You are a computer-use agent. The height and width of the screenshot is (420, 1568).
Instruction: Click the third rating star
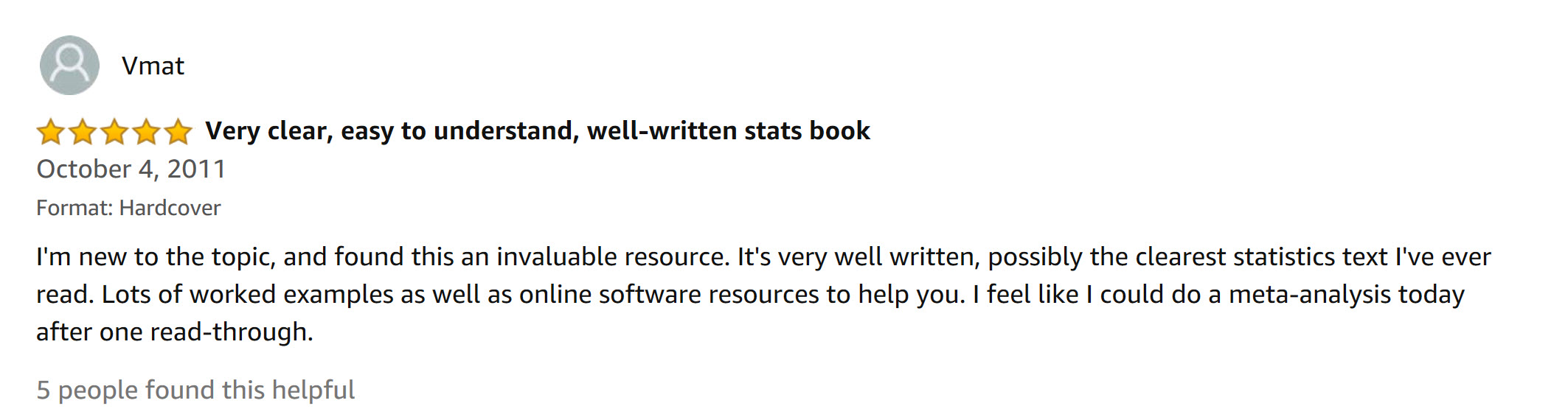pos(114,132)
